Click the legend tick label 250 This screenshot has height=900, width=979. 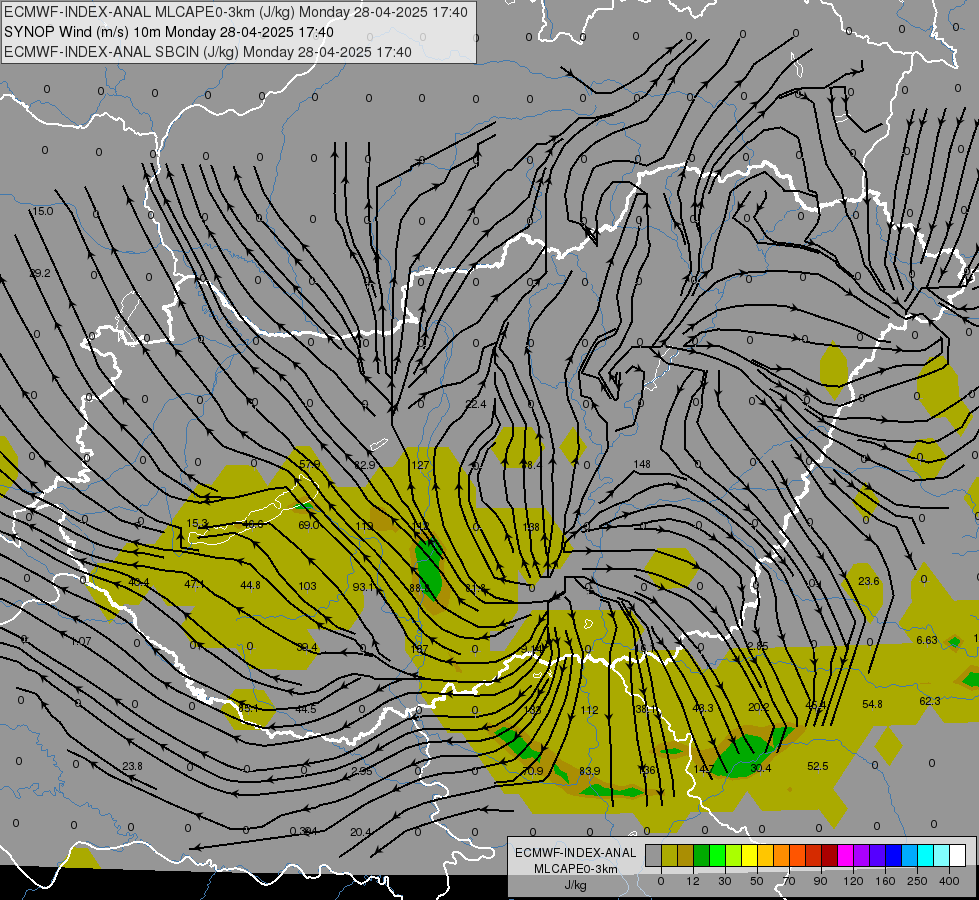tap(917, 881)
